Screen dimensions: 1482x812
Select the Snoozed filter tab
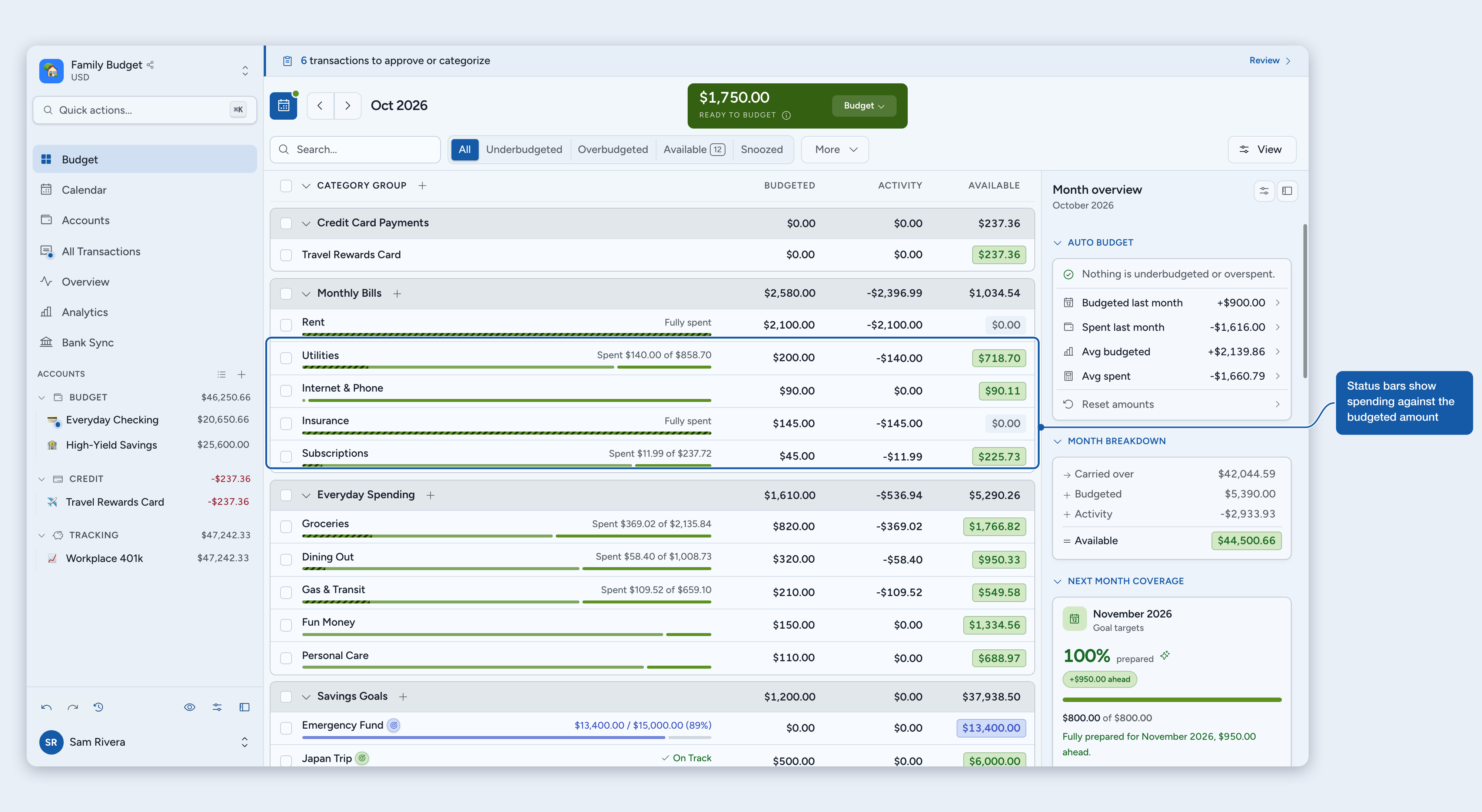pyautogui.click(x=762, y=150)
